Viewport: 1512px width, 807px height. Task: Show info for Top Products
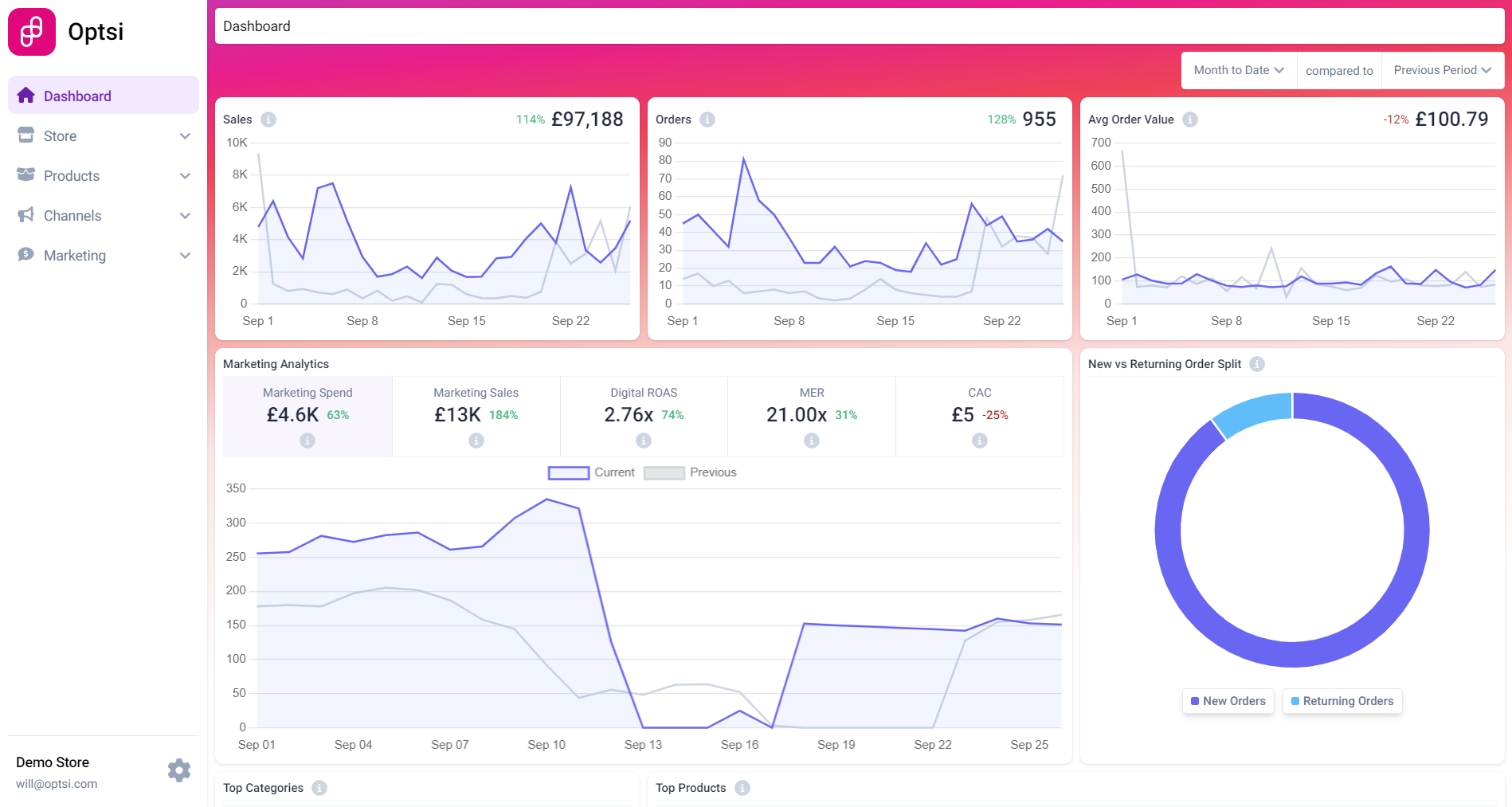pyautogui.click(x=742, y=788)
